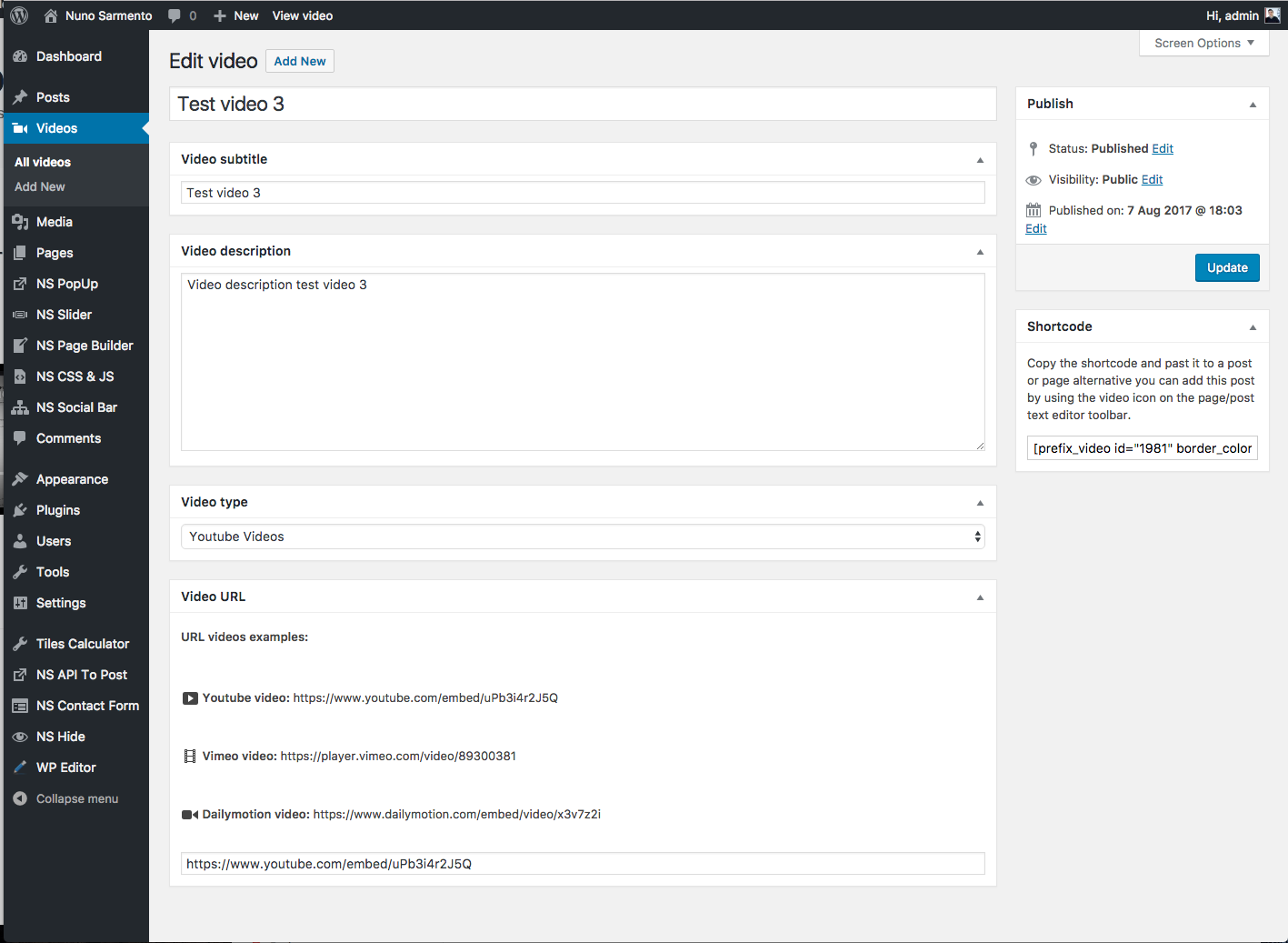The width and height of the screenshot is (1288, 943).
Task: Click the Test video 3 title field
Action: [583, 104]
